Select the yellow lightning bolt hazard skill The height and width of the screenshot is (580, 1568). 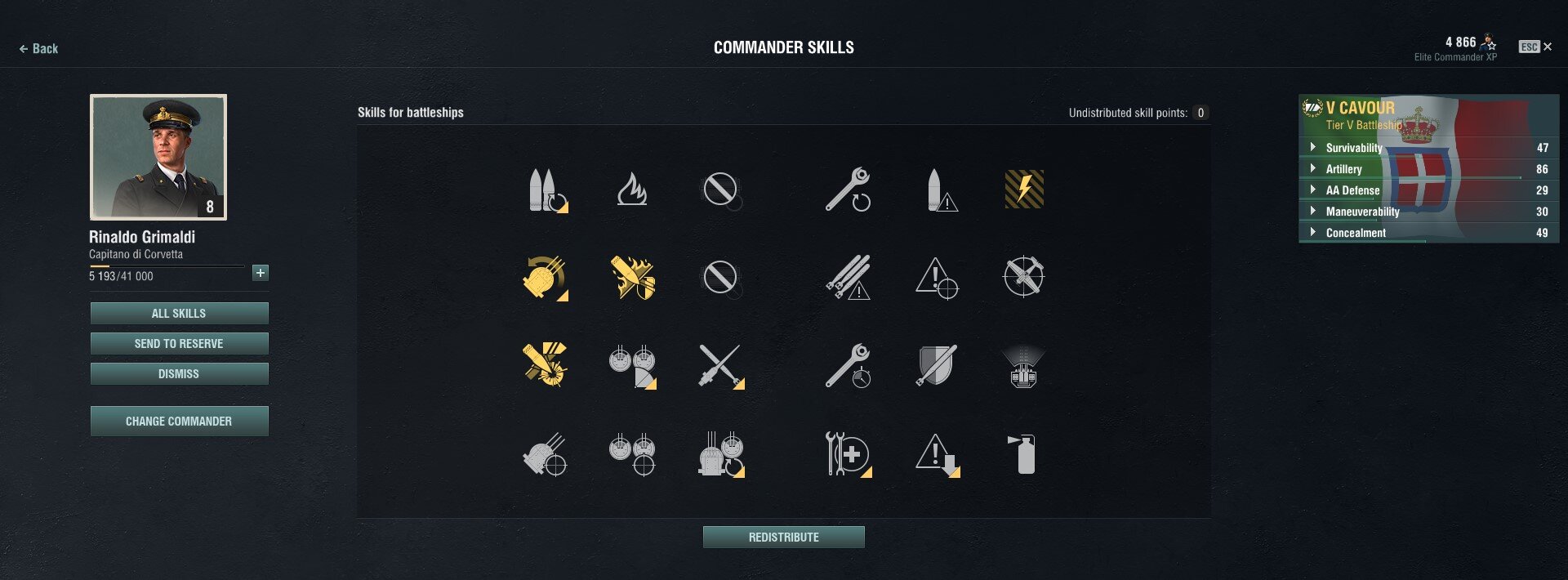tap(1024, 189)
